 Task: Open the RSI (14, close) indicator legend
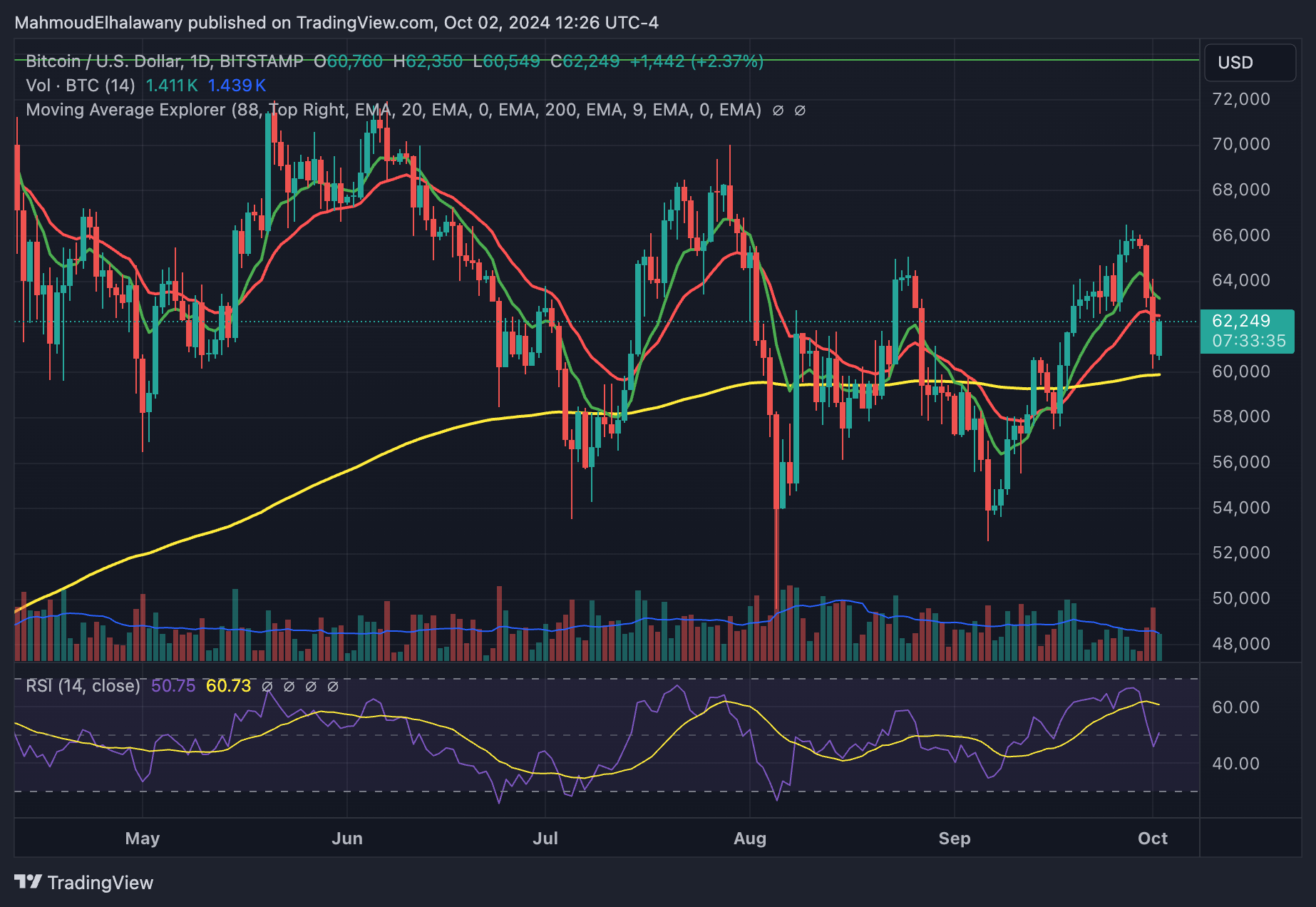click(x=83, y=686)
